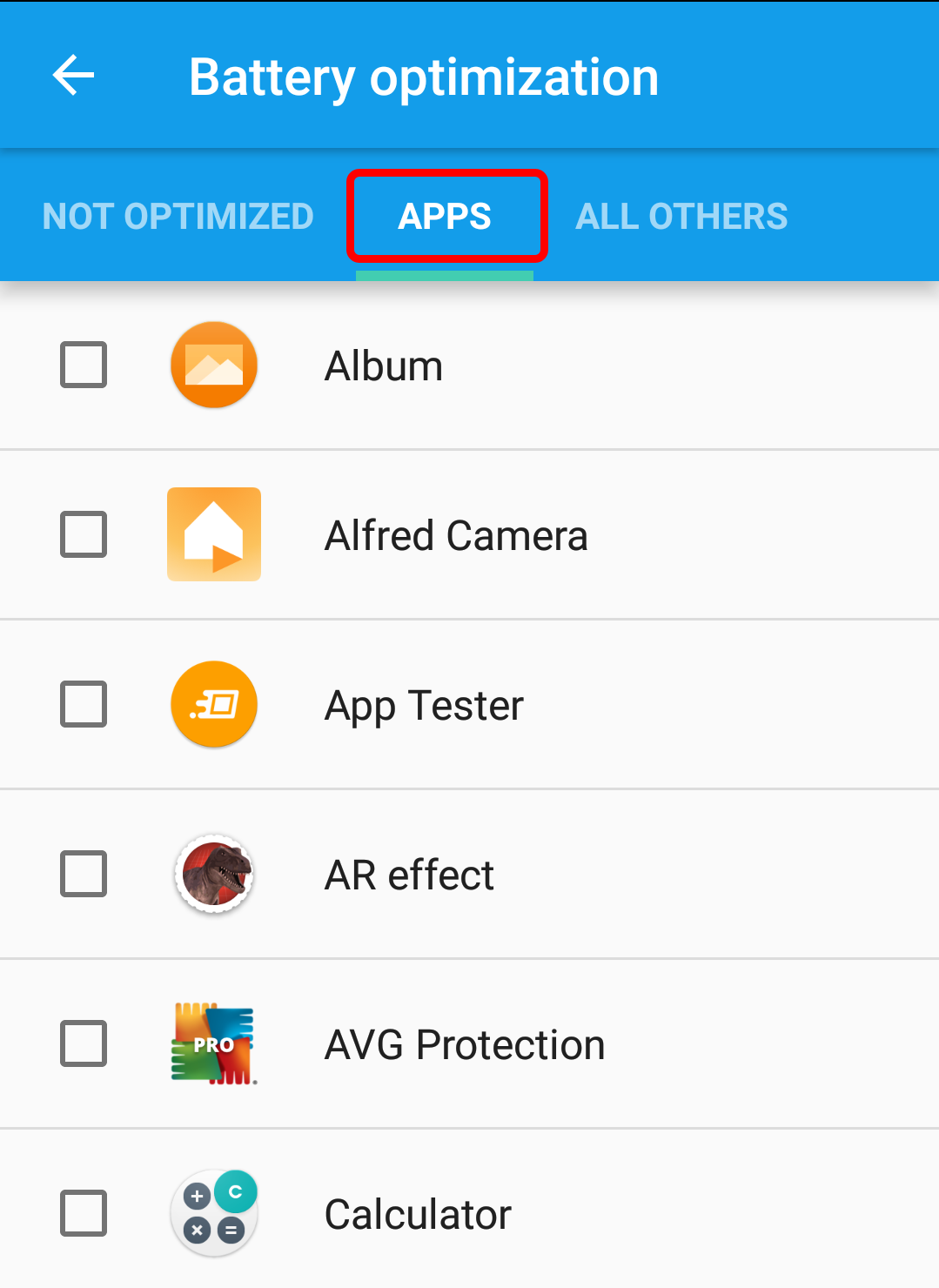Tap the AVG Protection label

pos(465,1044)
